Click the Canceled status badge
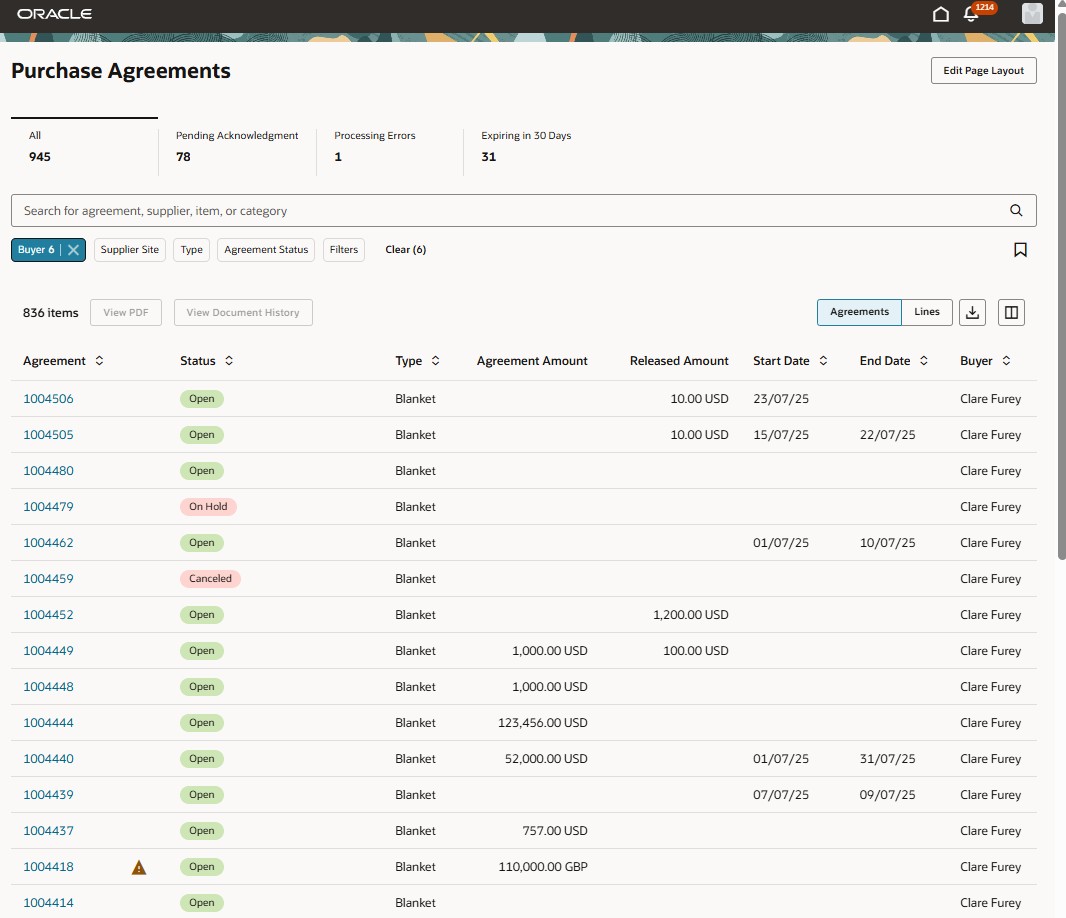1066x918 pixels. [210, 579]
